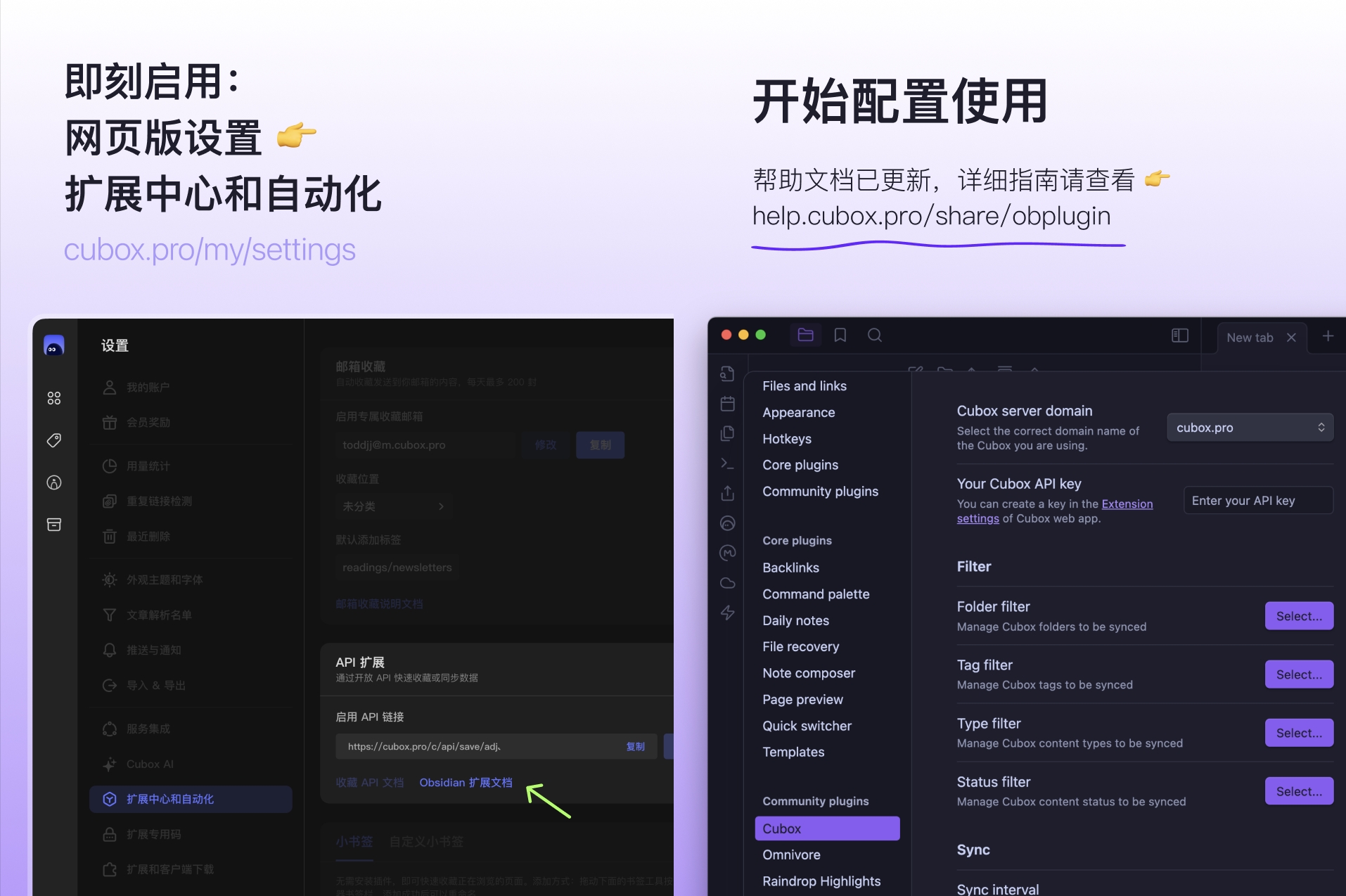Open 导入 & 导出 settings

(191, 686)
